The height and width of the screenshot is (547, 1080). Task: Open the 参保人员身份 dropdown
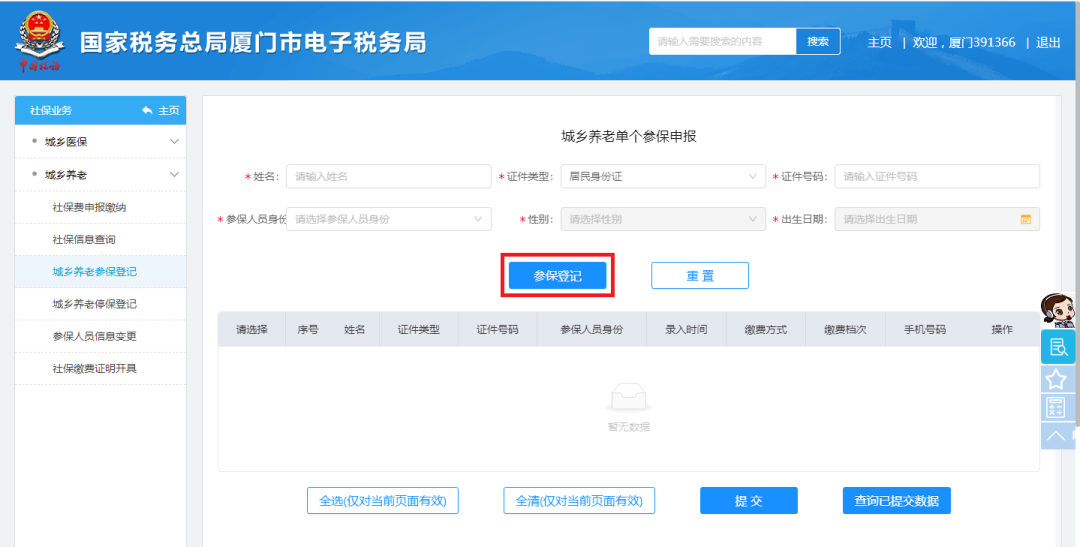(x=389, y=219)
